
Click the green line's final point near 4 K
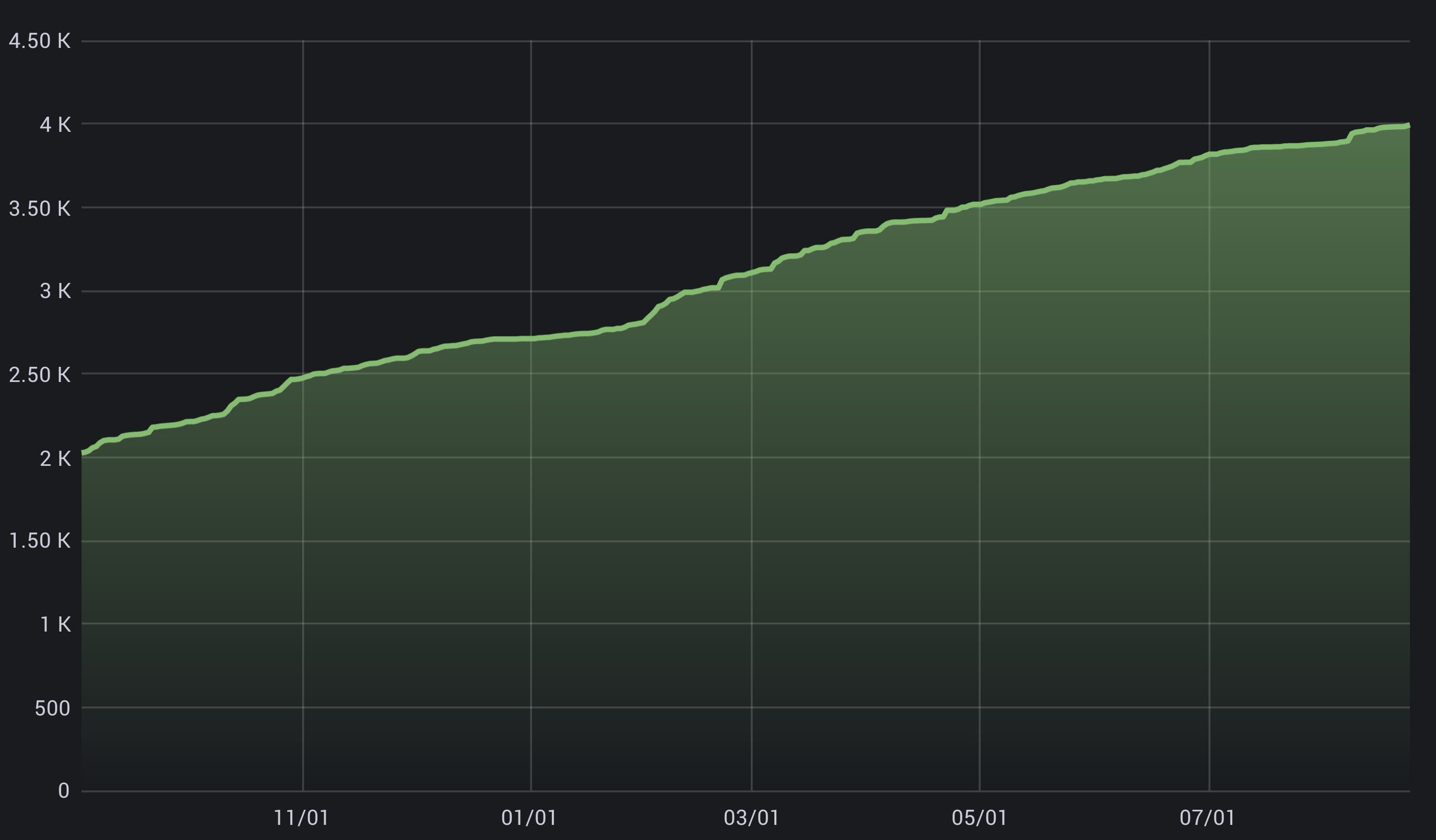coord(1409,126)
